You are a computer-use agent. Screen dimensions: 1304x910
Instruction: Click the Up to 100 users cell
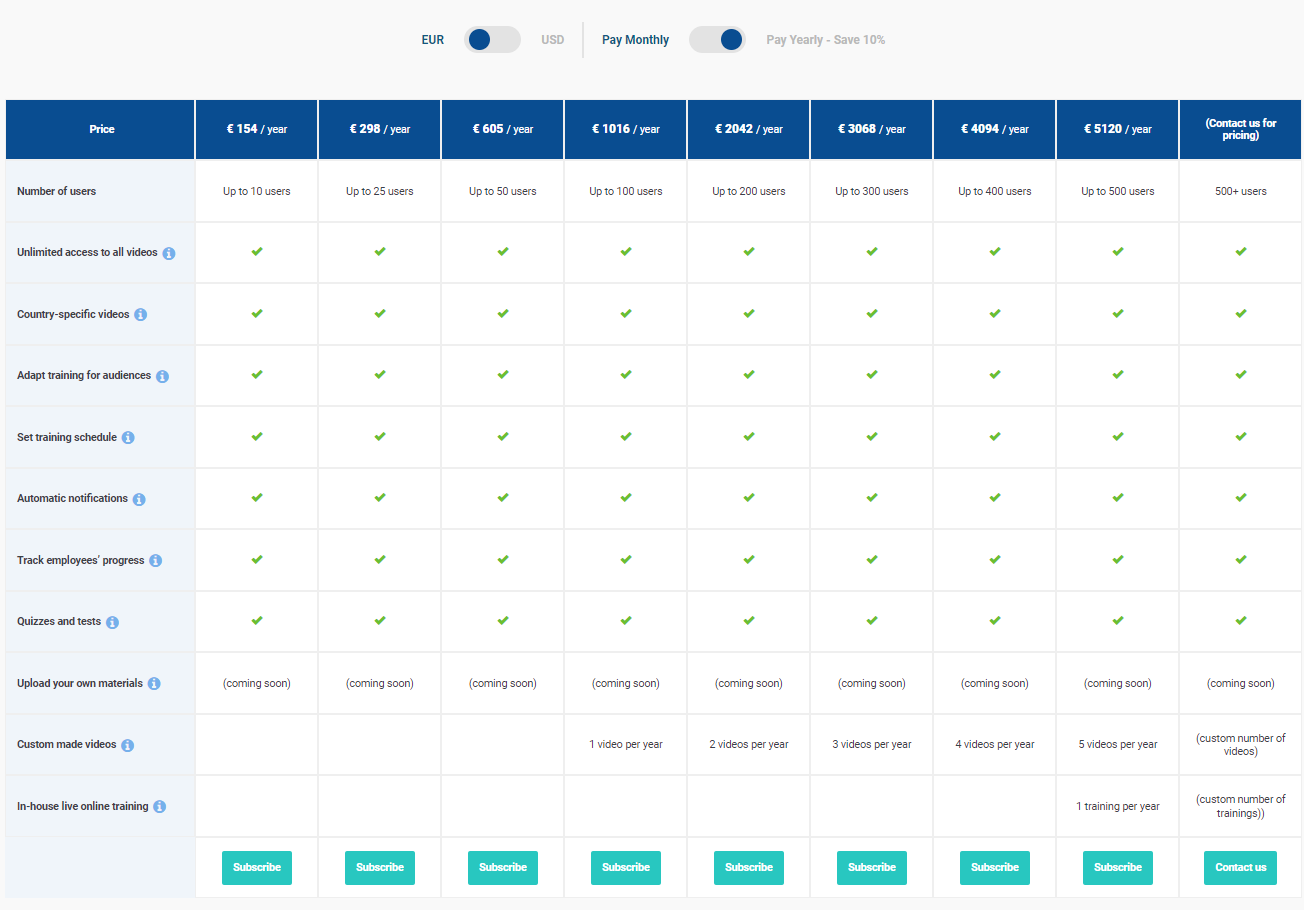(x=625, y=191)
